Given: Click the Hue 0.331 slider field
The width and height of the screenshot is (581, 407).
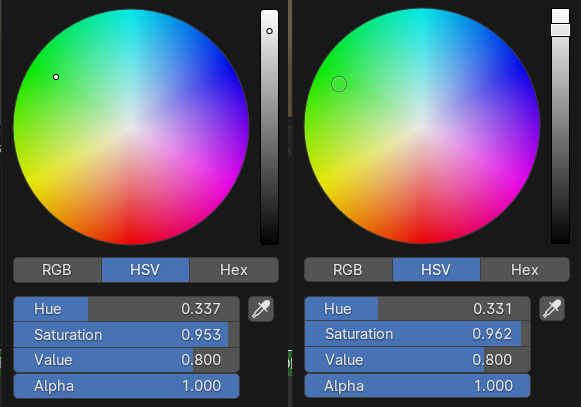Looking at the screenshot, I should [417, 308].
